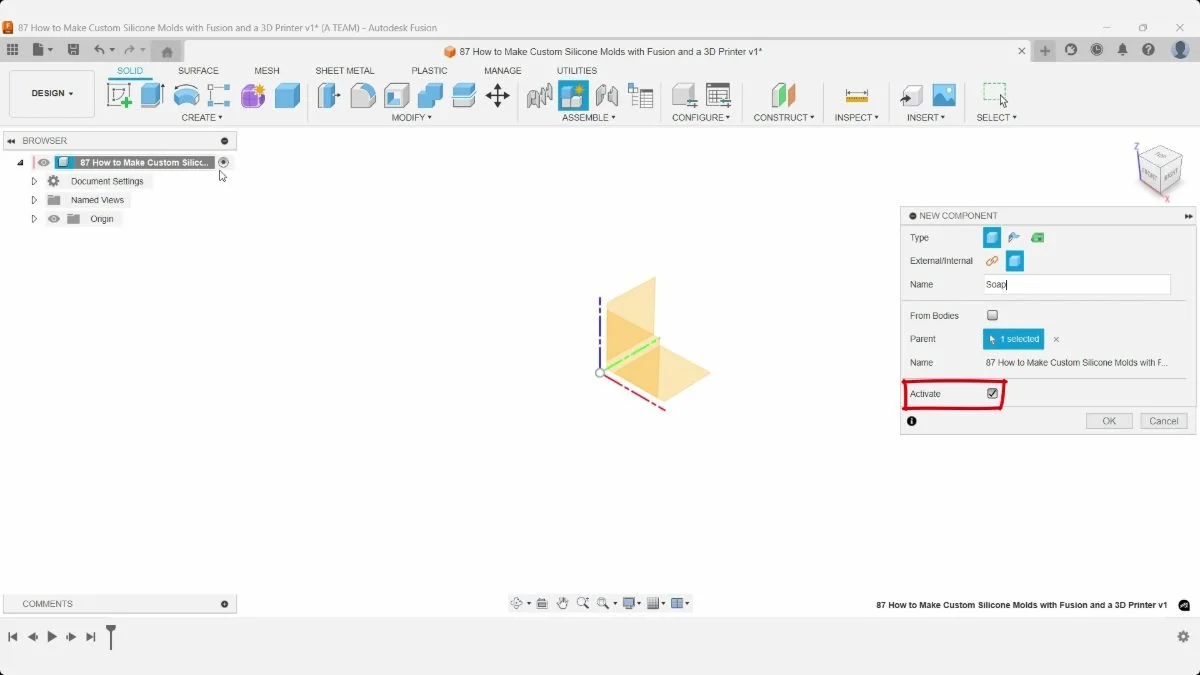1200x675 pixels.
Task: Select the Joint tool in Assemble
Action: point(607,95)
